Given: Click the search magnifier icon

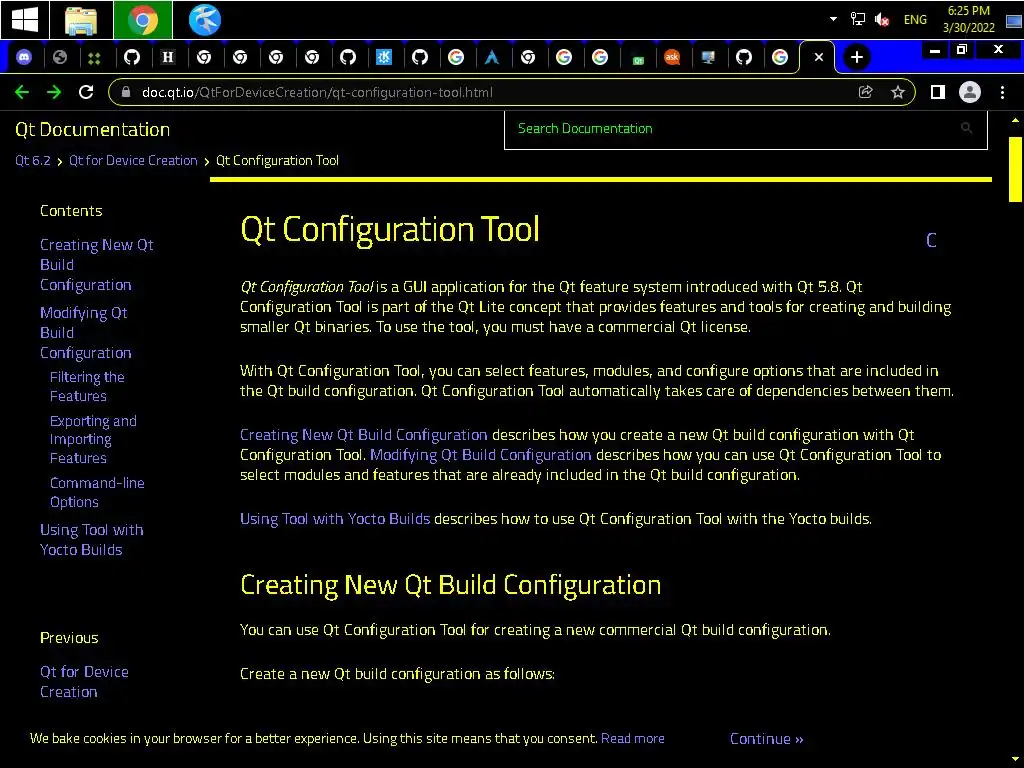Looking at the screenshot, I should [967, 128].
